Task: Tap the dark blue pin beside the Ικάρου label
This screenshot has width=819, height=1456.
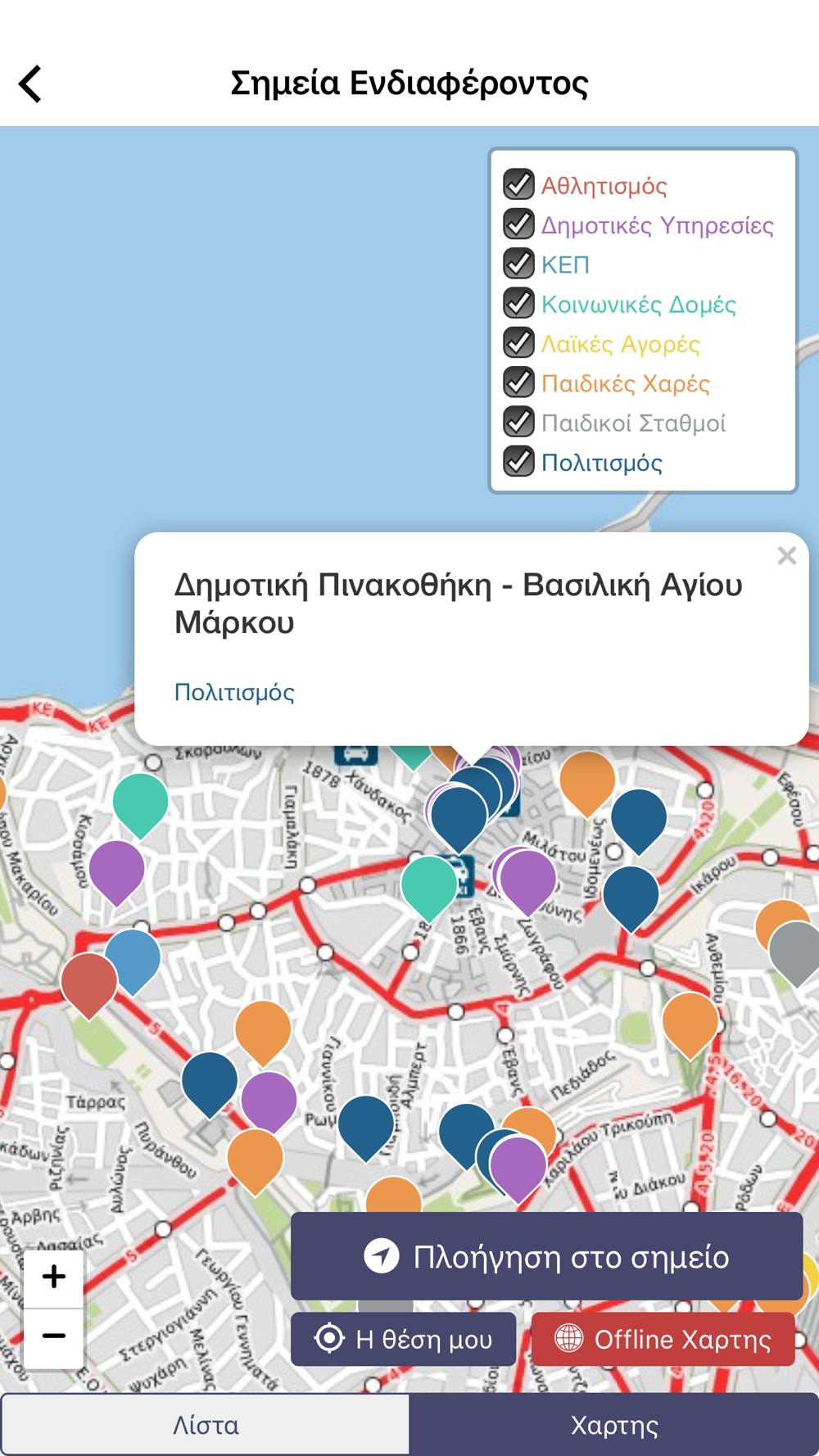Action: 631,898
